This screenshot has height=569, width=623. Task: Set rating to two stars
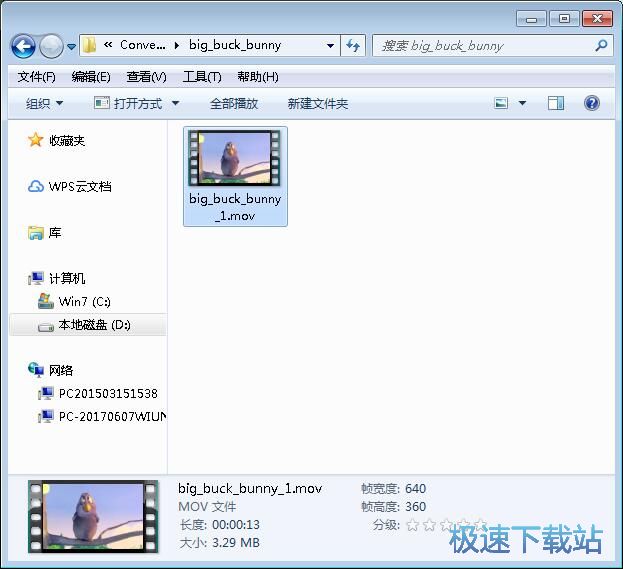coord(430,525)
